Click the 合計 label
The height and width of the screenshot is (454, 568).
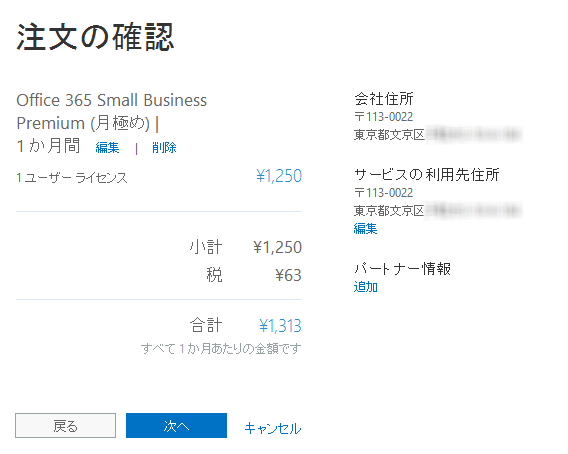[x=206, y=325]
